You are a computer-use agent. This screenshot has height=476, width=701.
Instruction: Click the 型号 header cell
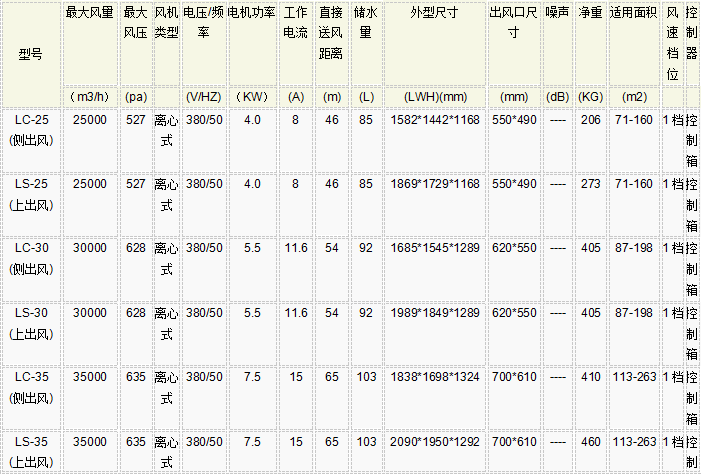(x=32, y=53)
